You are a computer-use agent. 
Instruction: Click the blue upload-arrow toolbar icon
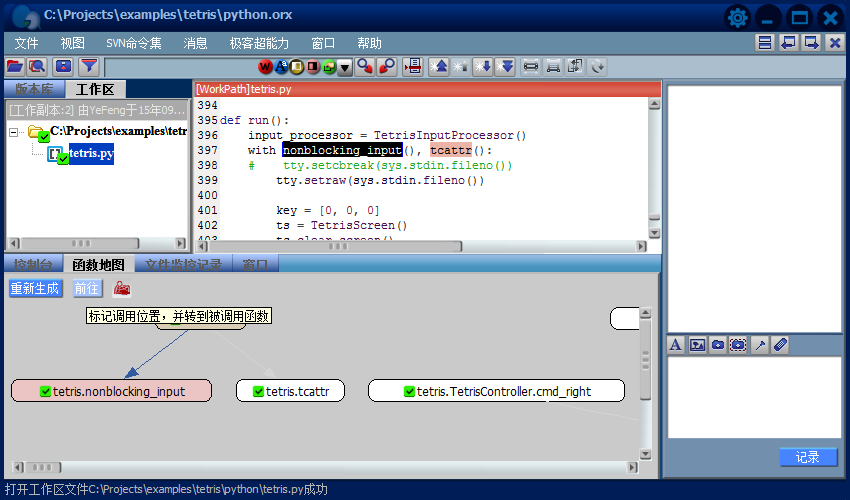pos(63,67)
